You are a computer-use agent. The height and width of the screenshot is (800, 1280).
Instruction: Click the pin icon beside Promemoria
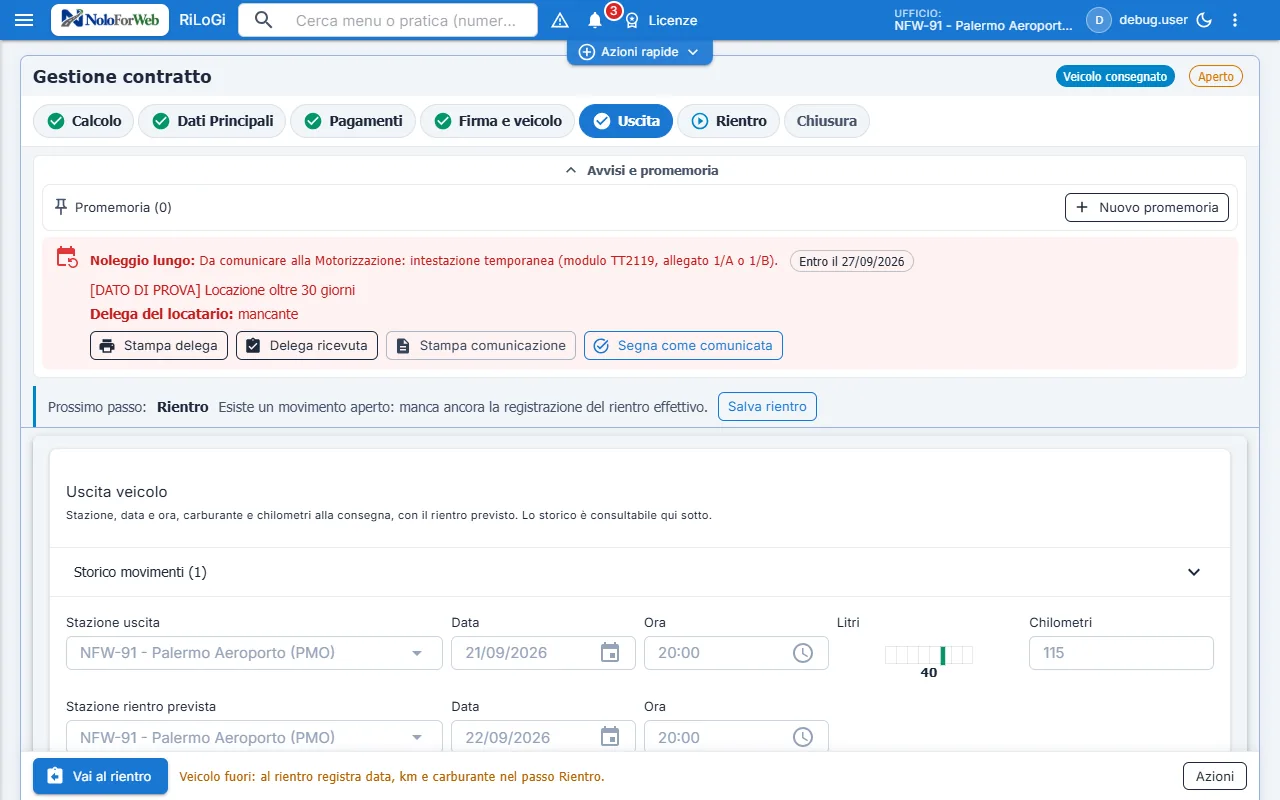point(61,207)
